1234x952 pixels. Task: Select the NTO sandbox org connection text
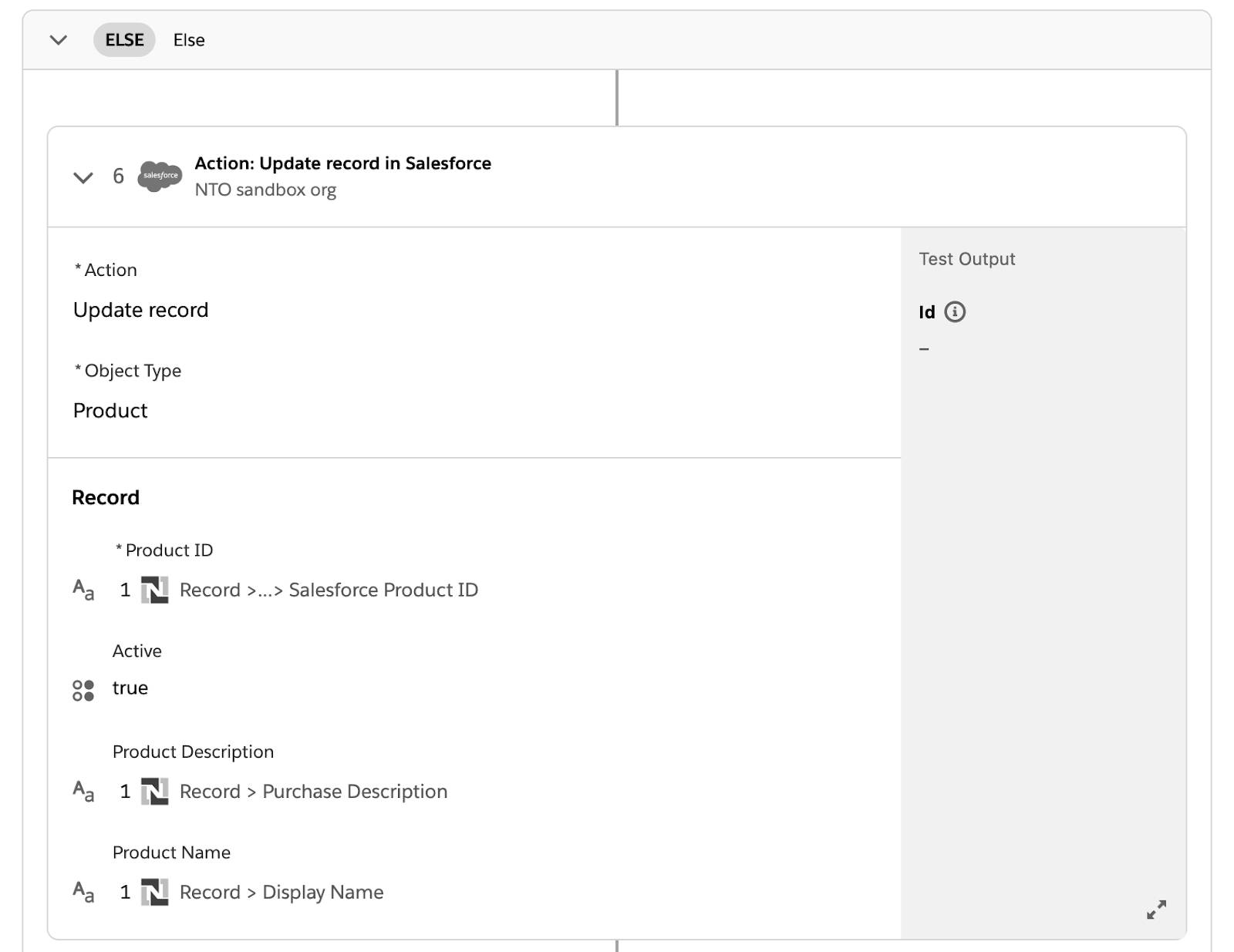tap(265, 190)
